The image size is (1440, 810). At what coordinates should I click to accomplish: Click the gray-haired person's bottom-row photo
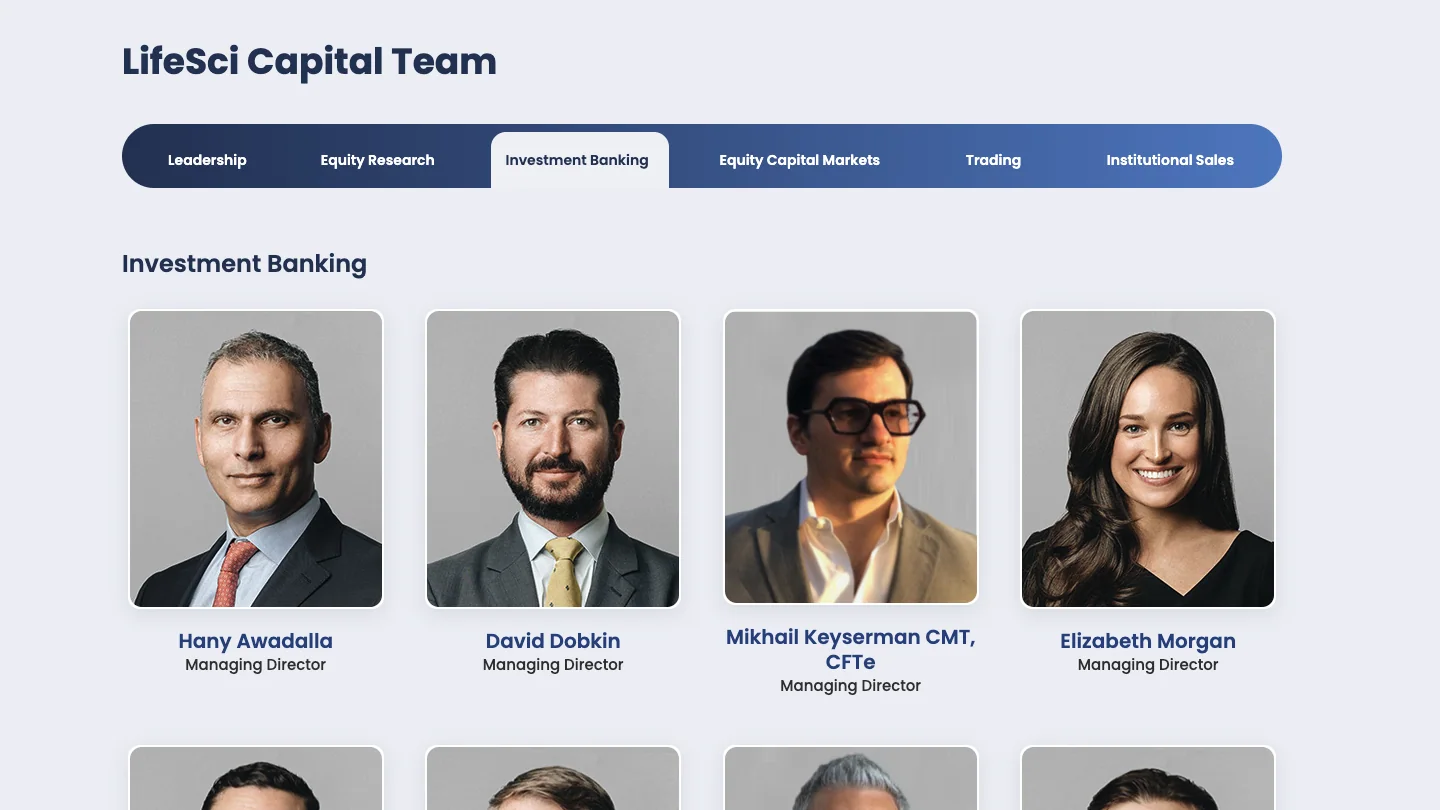pyautogui.click(x=851, y=778)
